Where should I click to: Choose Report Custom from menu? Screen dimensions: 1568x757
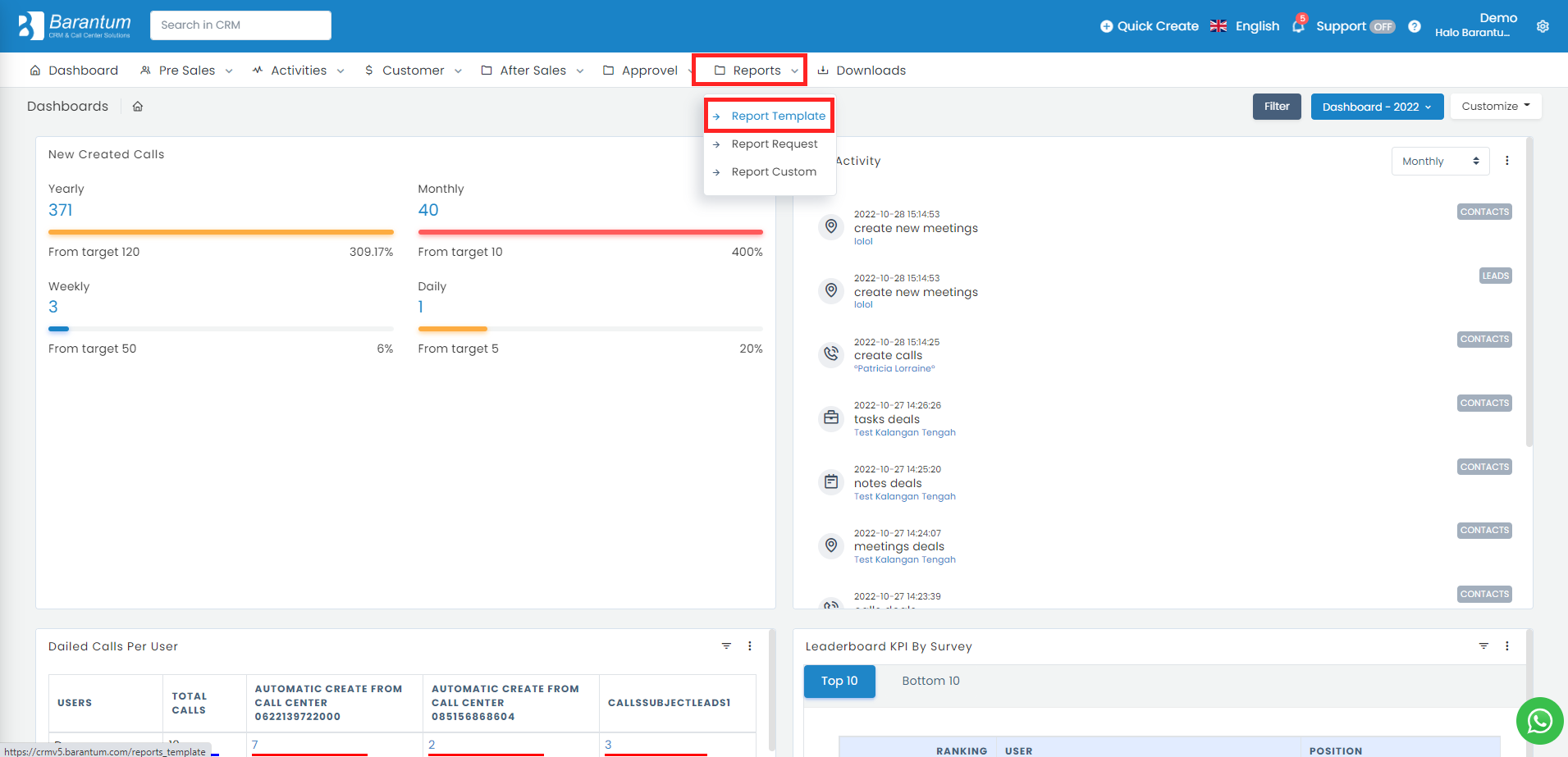click(773, 172)
